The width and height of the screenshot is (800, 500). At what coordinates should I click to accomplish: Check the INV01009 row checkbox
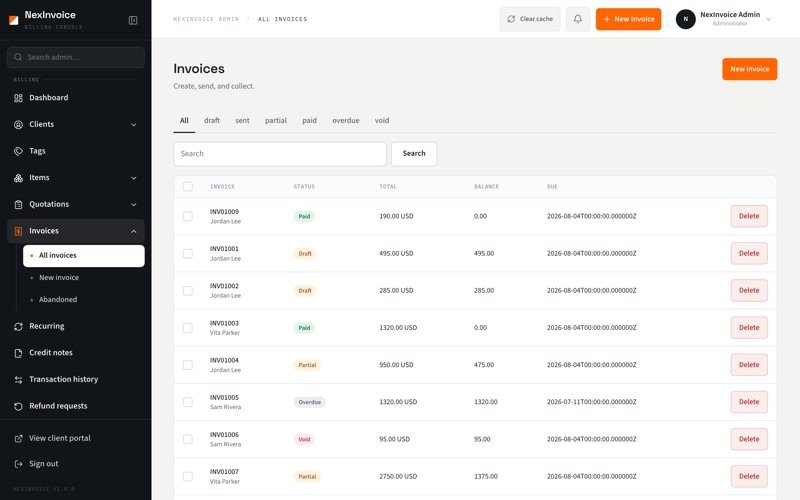(x=188, y=216)
